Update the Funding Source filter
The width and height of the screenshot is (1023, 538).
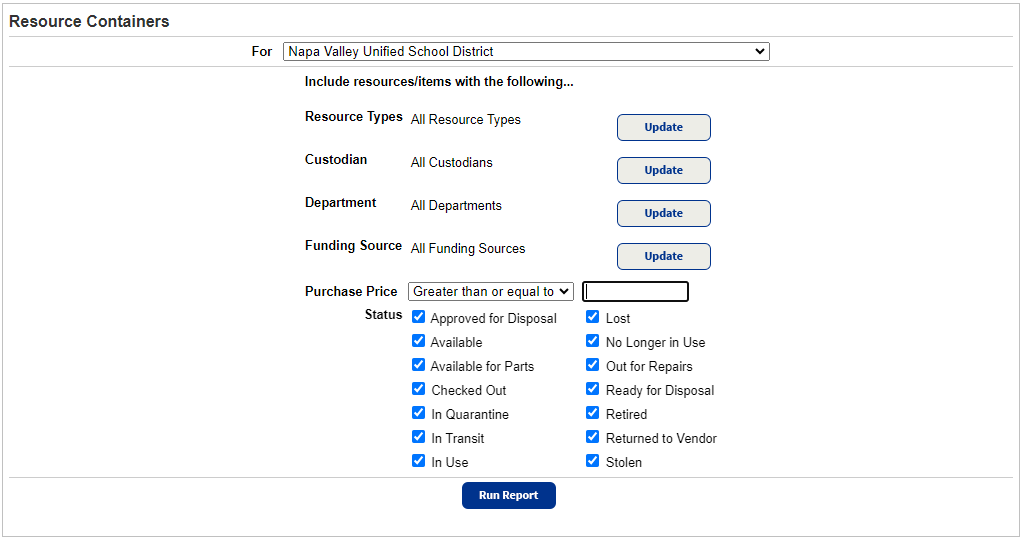[663, 256]
